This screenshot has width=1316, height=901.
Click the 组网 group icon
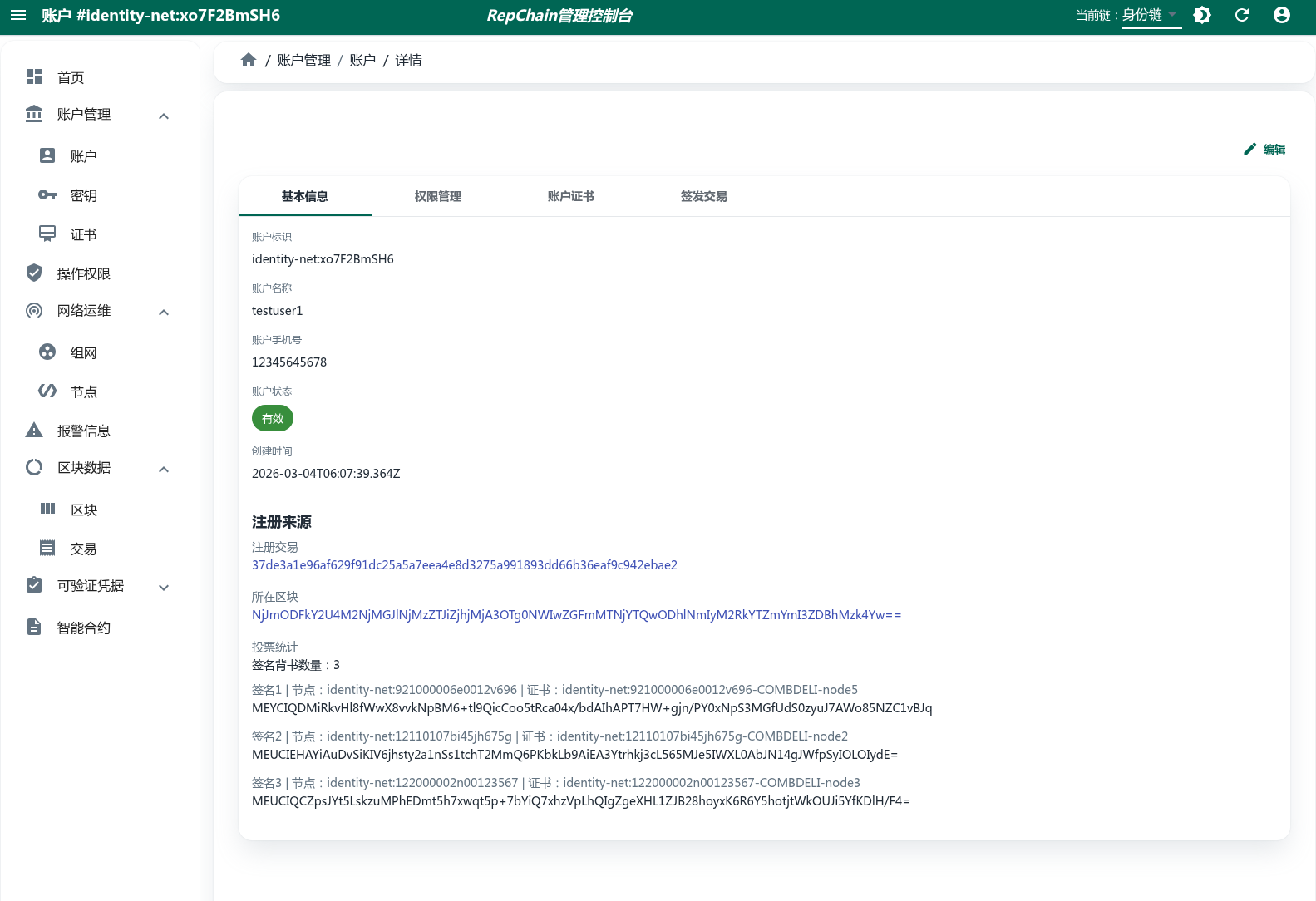(x=47, y=352)
